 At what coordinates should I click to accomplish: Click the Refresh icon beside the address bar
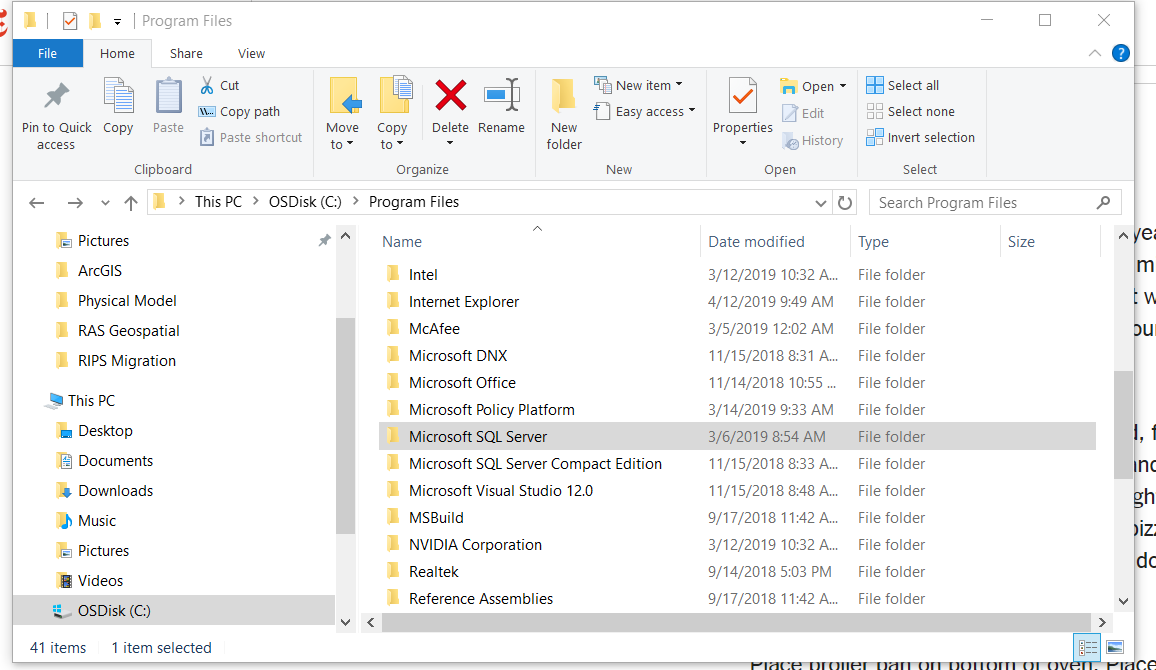point(845,202)
